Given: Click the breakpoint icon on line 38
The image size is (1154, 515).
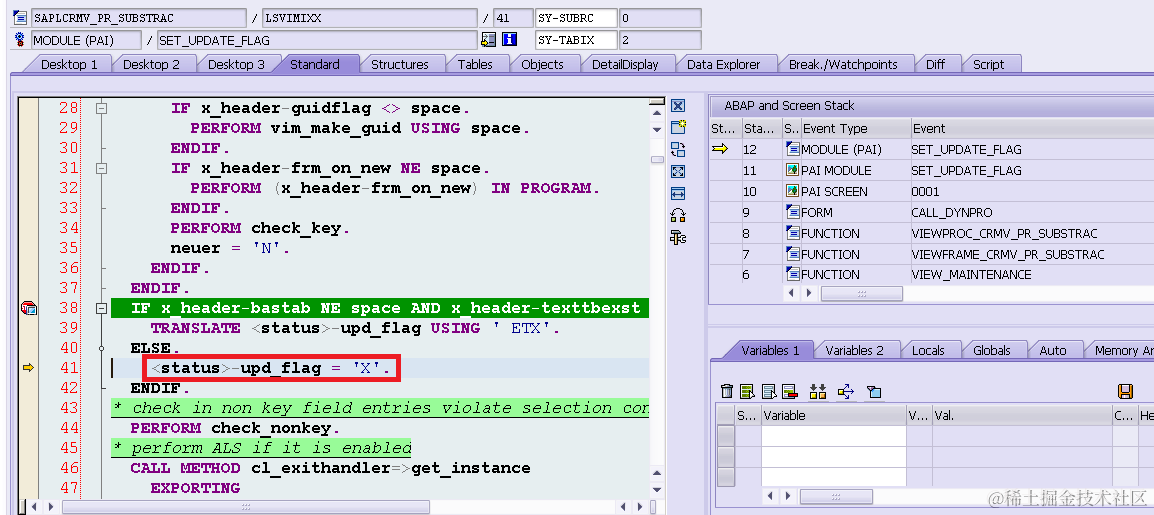Looking at the screenshot, I should pyautogui.click(x=29, y=308).
